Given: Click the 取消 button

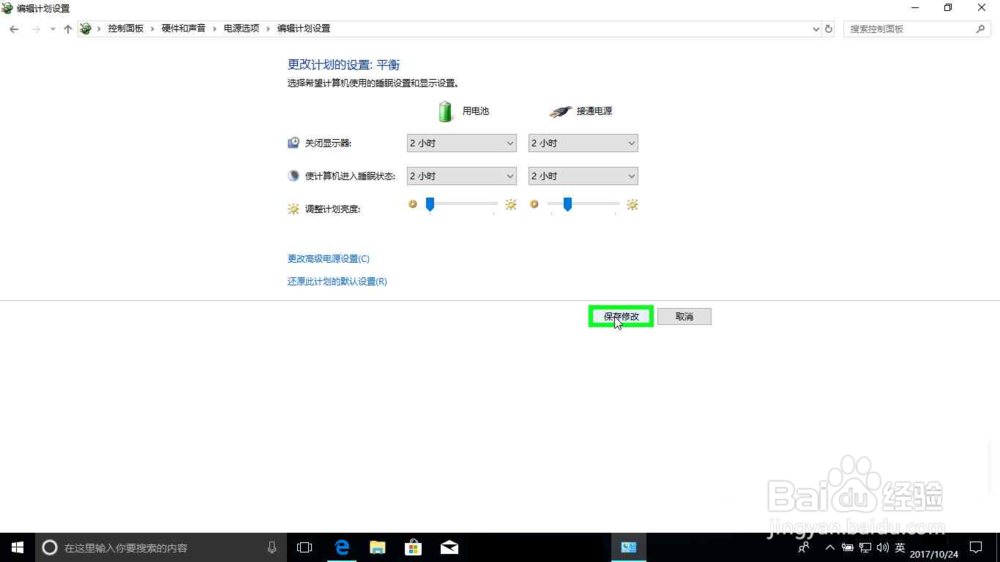Looking at the screenshot, I should pos(684,316).
